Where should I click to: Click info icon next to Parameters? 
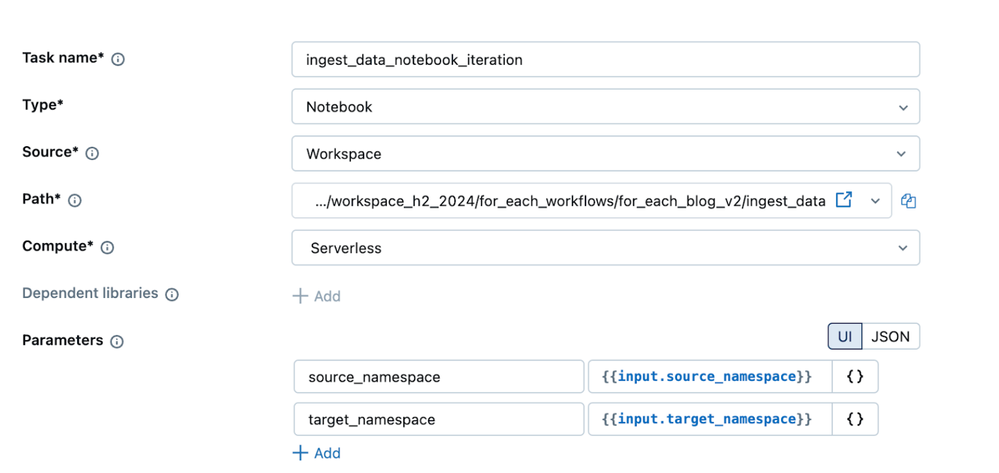click(117, 342)
